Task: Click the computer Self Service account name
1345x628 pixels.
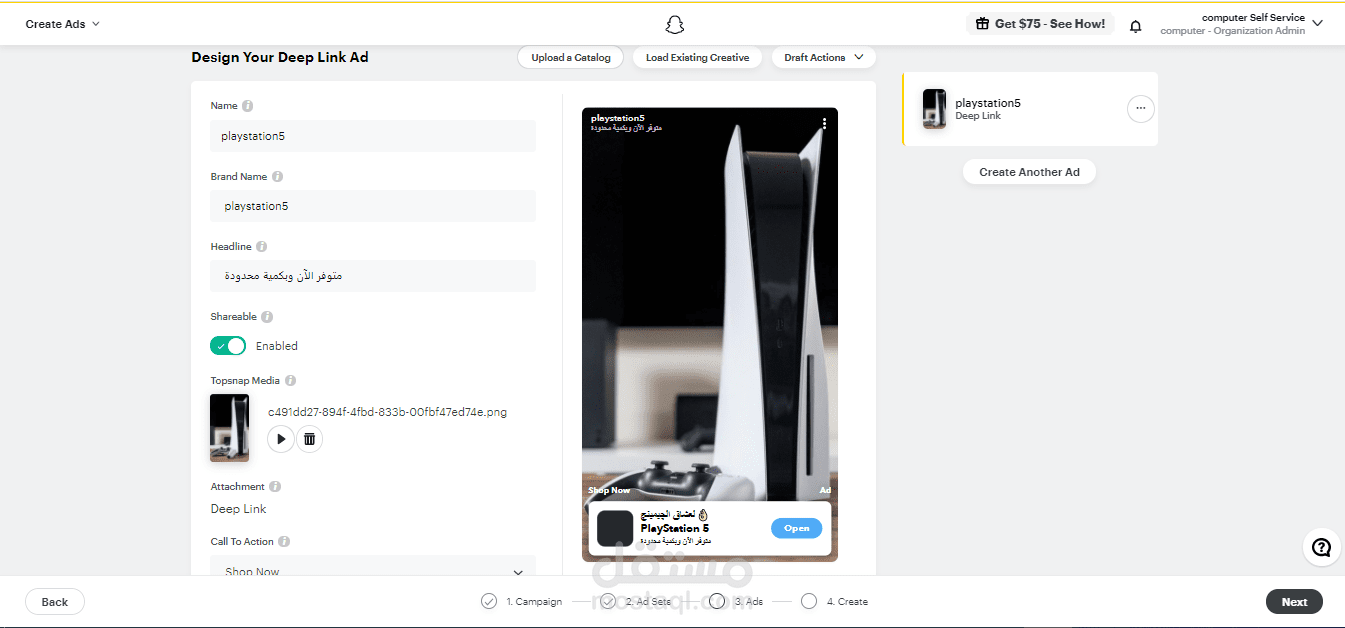Action: (x=1253, y=18)
